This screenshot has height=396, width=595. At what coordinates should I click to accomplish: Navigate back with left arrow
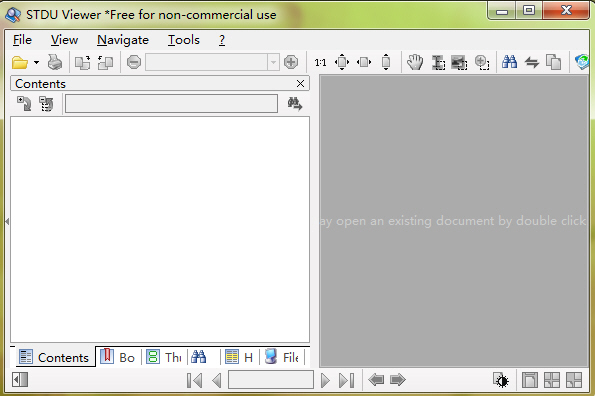click(x=376, y=380)
